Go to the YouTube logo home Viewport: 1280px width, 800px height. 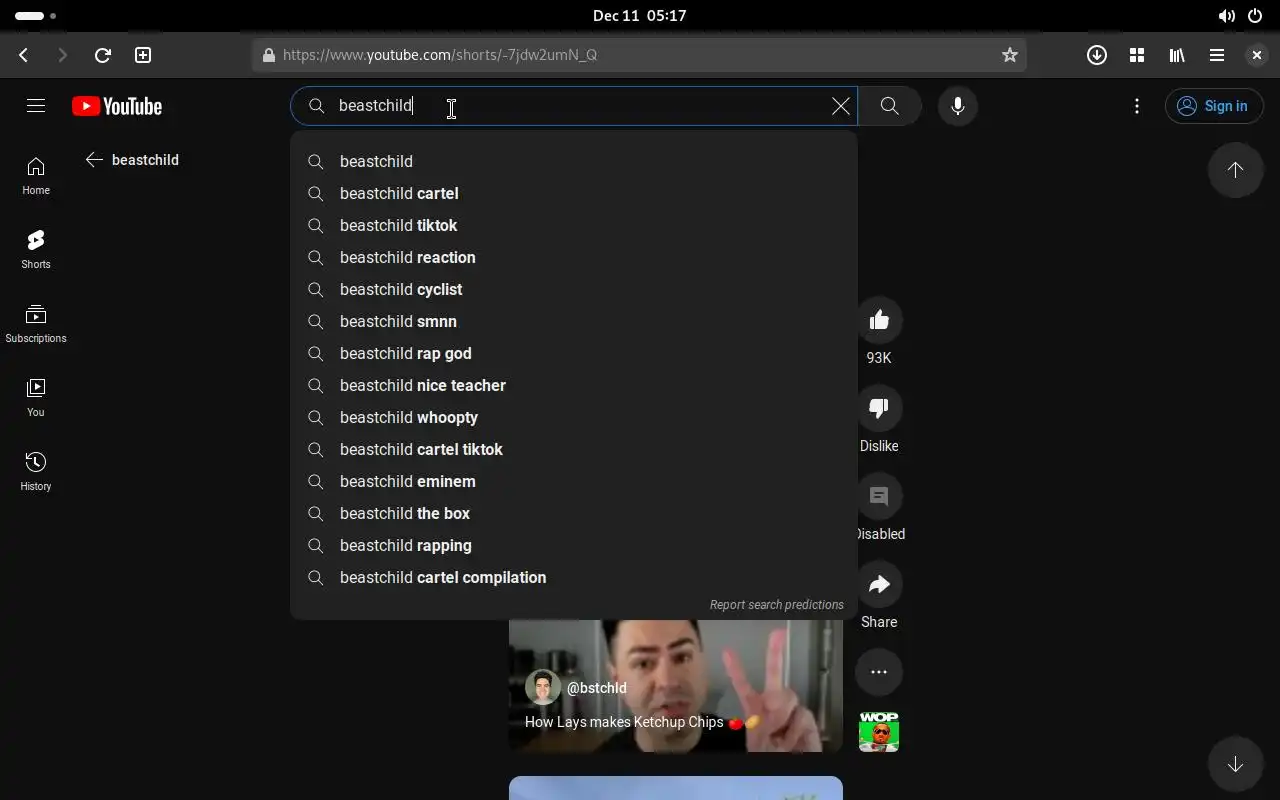point(117,106)
